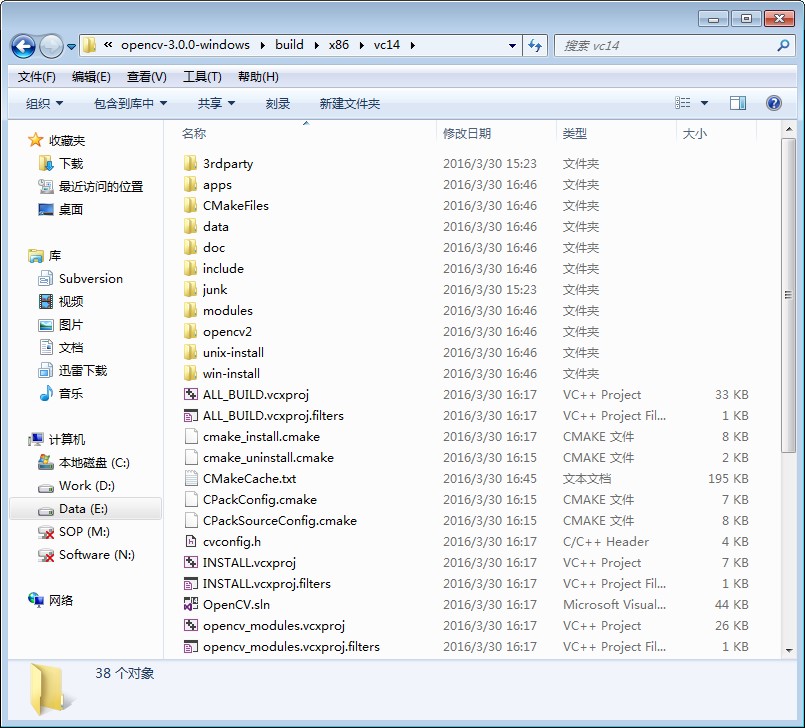
Task: Click the search magnifier icon
Action: [x=783, y=46]
